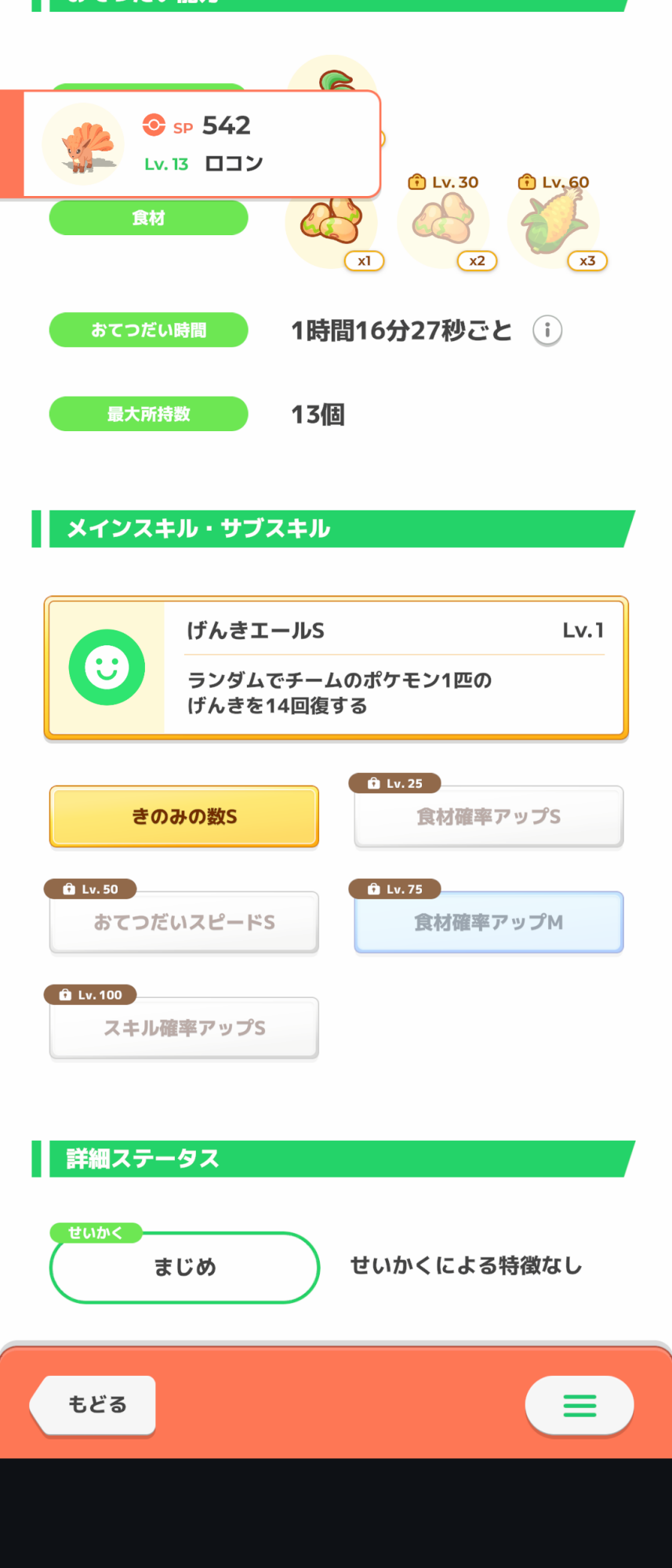Image resolution: width=672 pixels, height=1568 pixels.
Task: Open the hamburger menu button
Action: pyautogui.click(x=579, y=1405)
